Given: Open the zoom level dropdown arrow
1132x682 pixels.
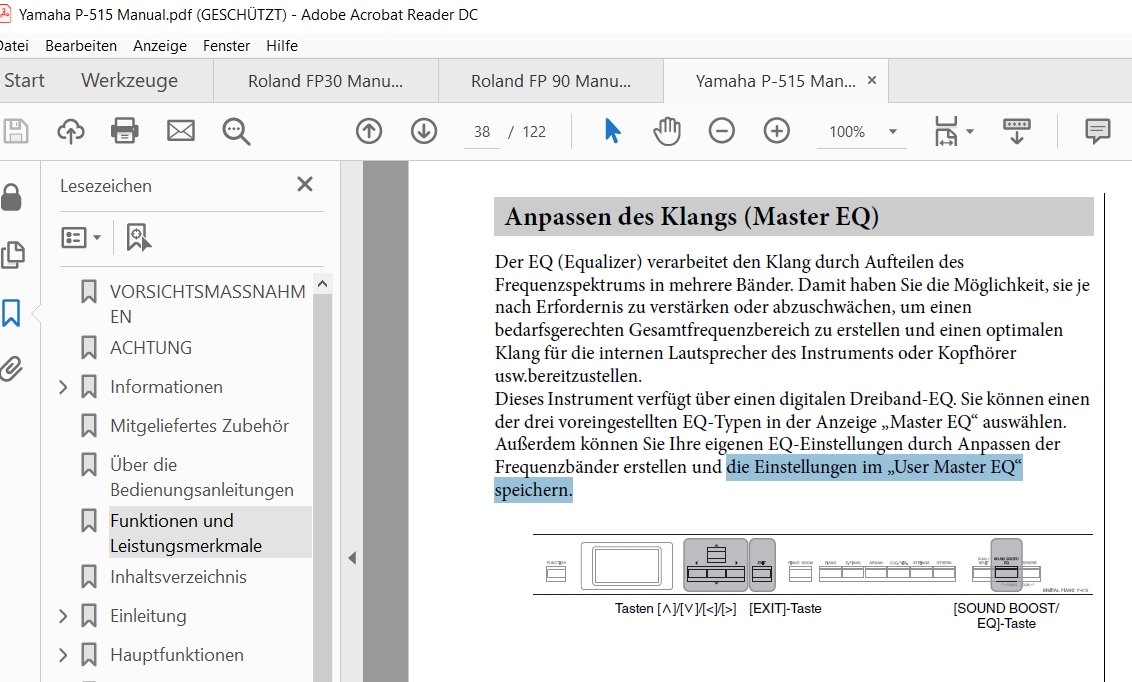Looking at the screenshot, I should (893, 131).
